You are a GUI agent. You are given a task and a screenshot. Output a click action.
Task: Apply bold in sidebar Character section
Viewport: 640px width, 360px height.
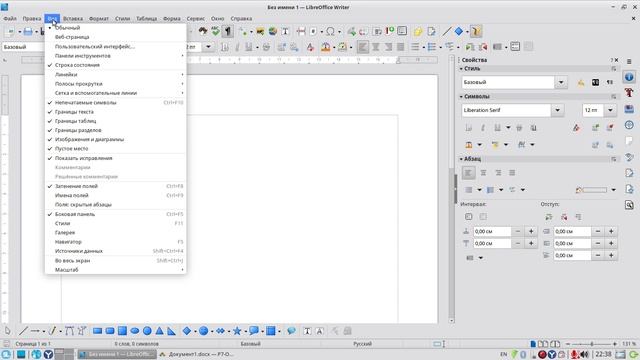(x=468, y=128)
